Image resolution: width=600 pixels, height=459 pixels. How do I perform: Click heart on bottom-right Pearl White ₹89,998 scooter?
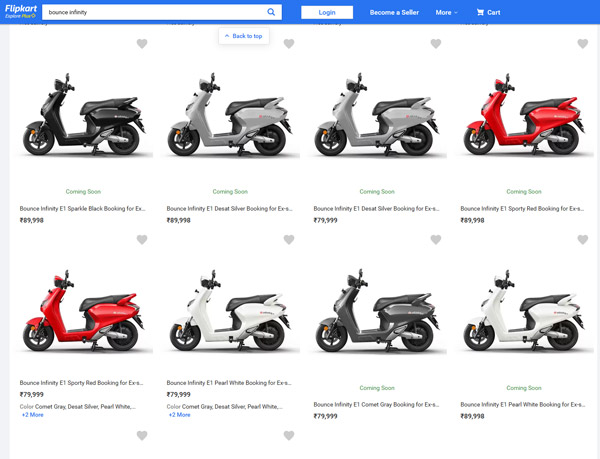coord(583,240)
